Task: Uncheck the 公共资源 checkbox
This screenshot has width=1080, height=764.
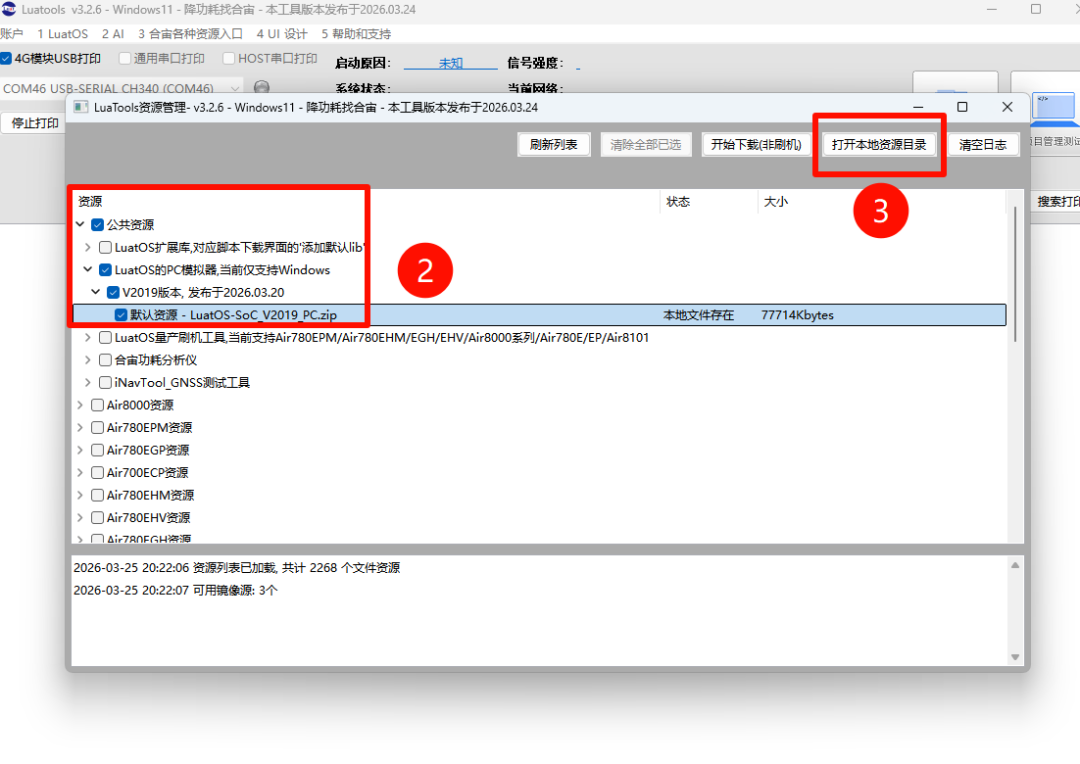Action: (97, 225)
